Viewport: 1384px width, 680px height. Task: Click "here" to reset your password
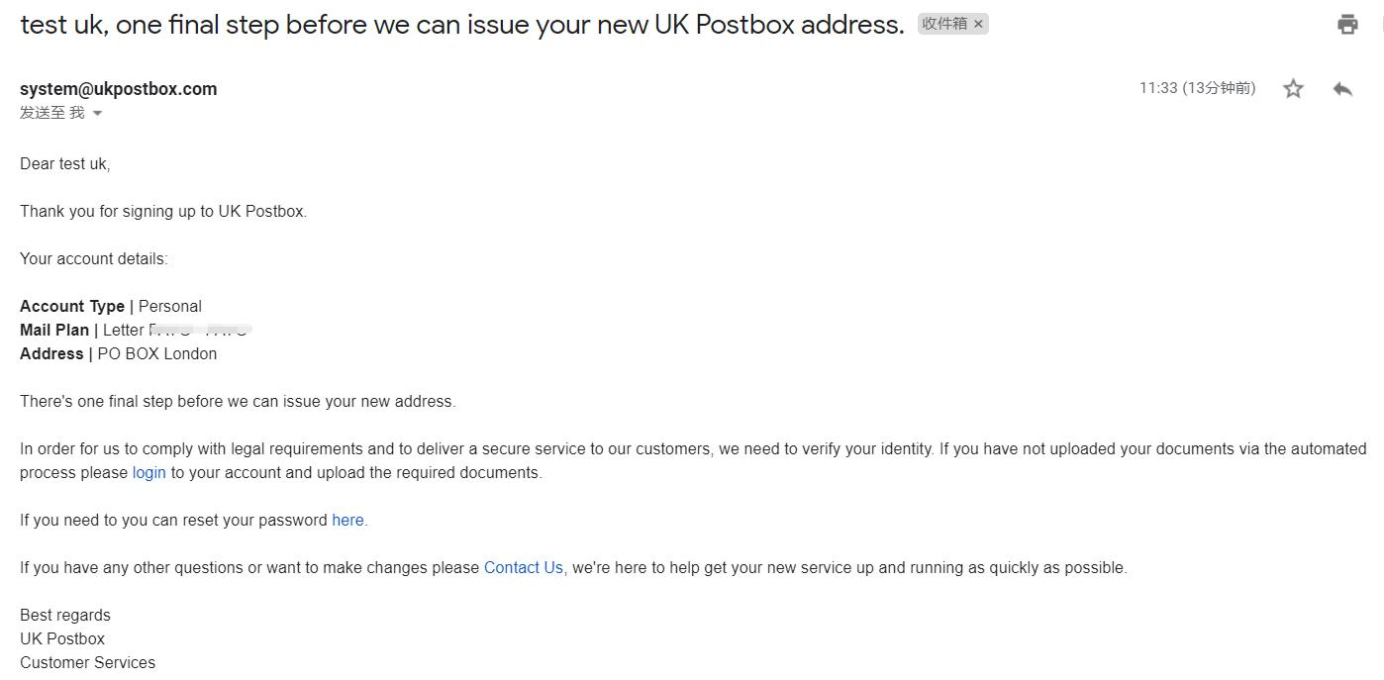[345, 519]
